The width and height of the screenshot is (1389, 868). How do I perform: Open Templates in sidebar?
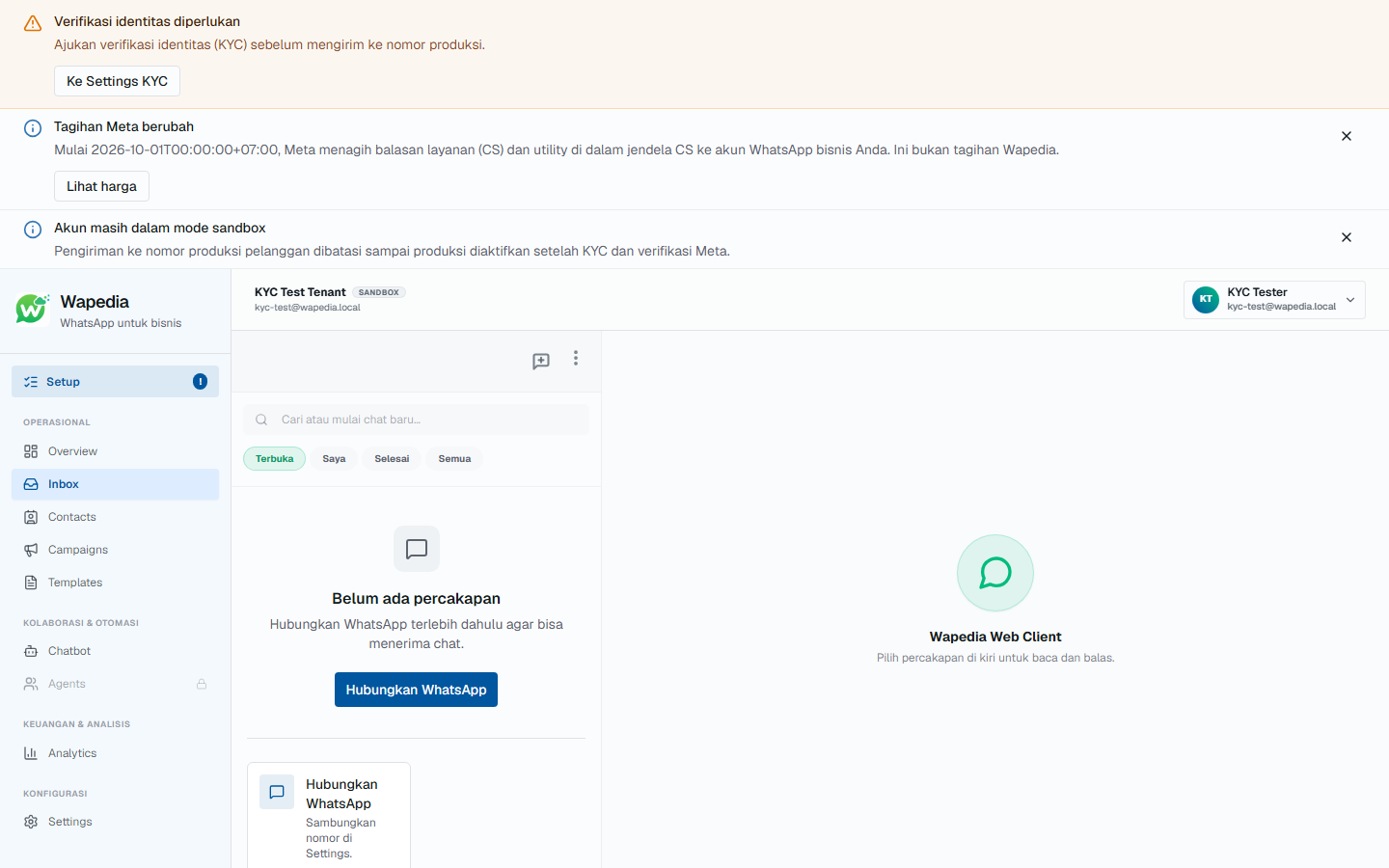pos(115,583)
